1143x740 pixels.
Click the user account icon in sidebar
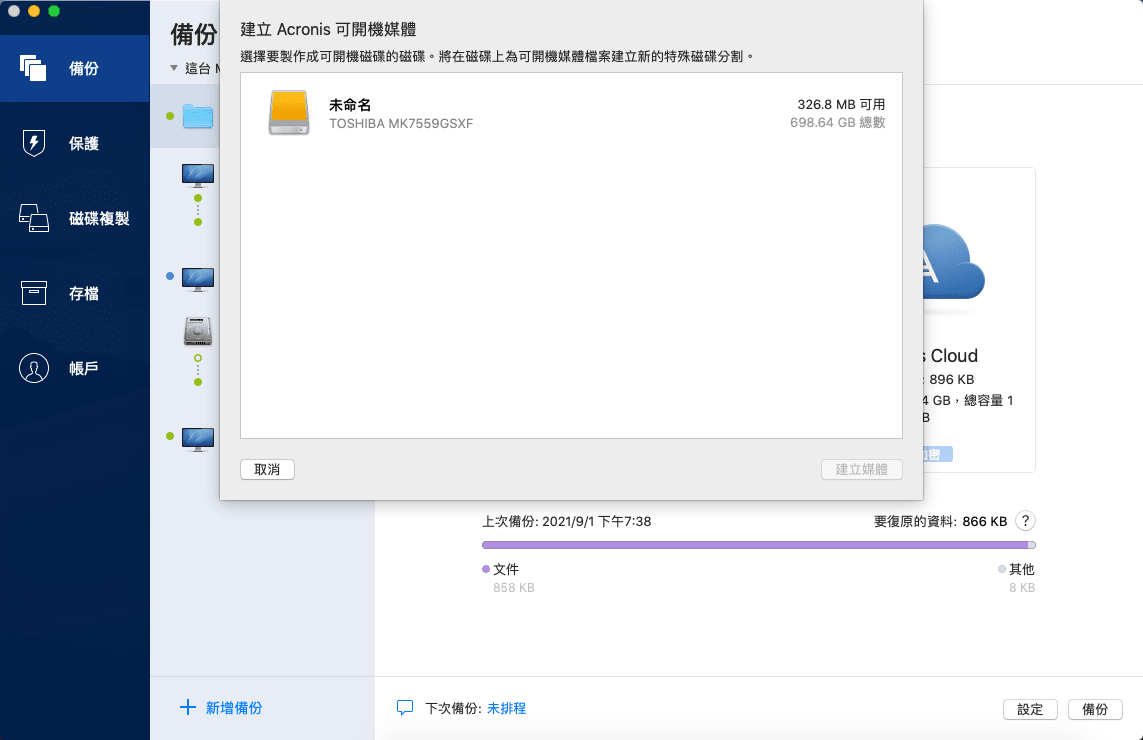coord(34,368)
